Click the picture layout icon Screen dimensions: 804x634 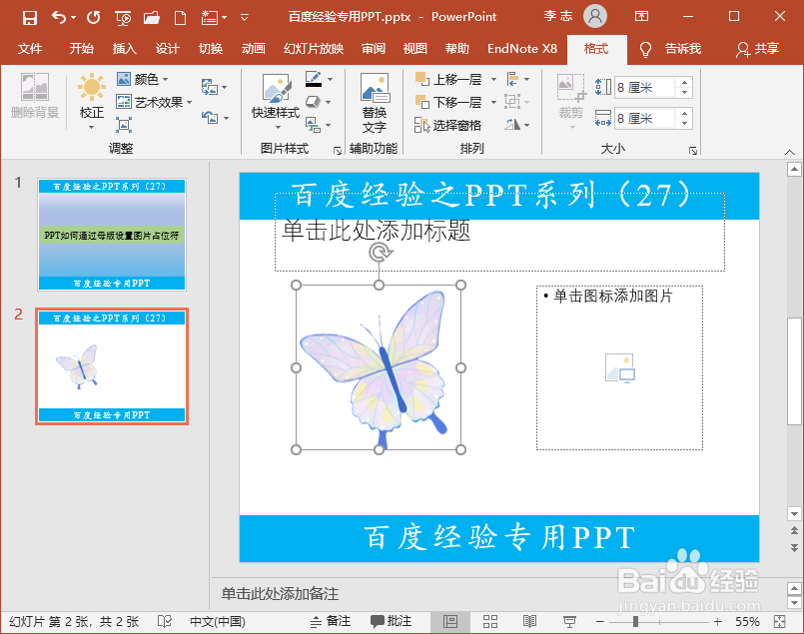[x=313, y=124]
